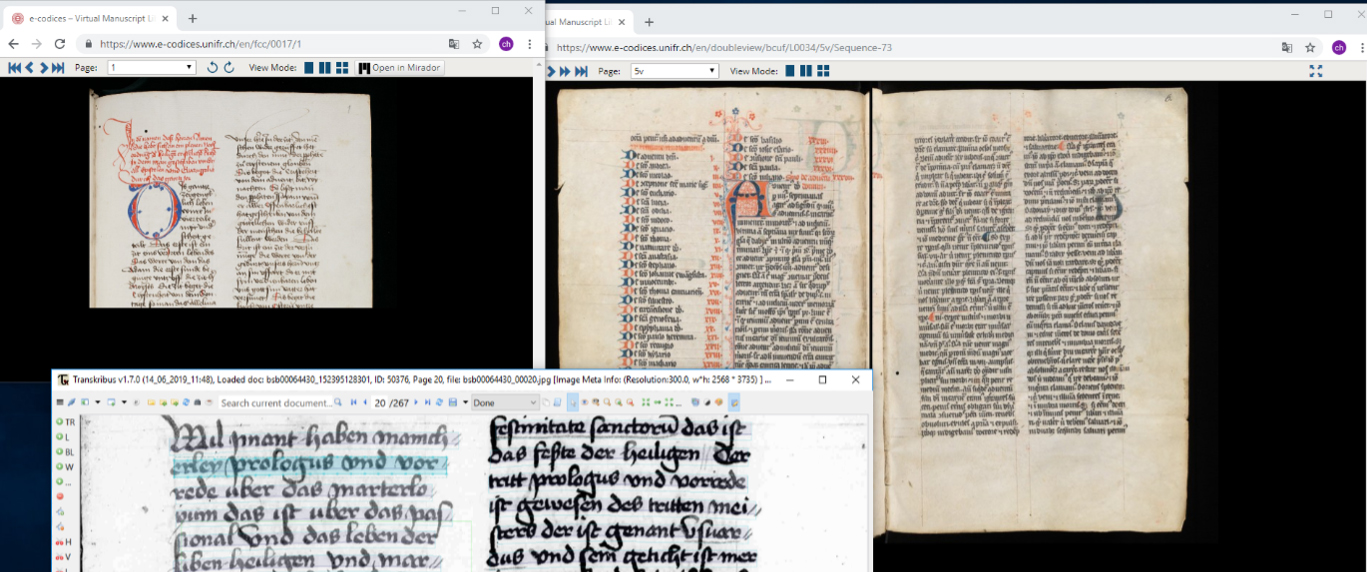1367x572 pixels.
Task: Jump to last page in right viewer
Action: tap(581, 71)
